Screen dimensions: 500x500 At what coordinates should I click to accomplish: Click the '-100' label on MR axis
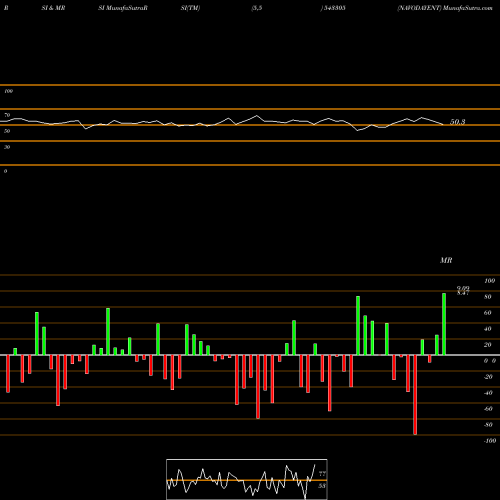coord(490,441)
